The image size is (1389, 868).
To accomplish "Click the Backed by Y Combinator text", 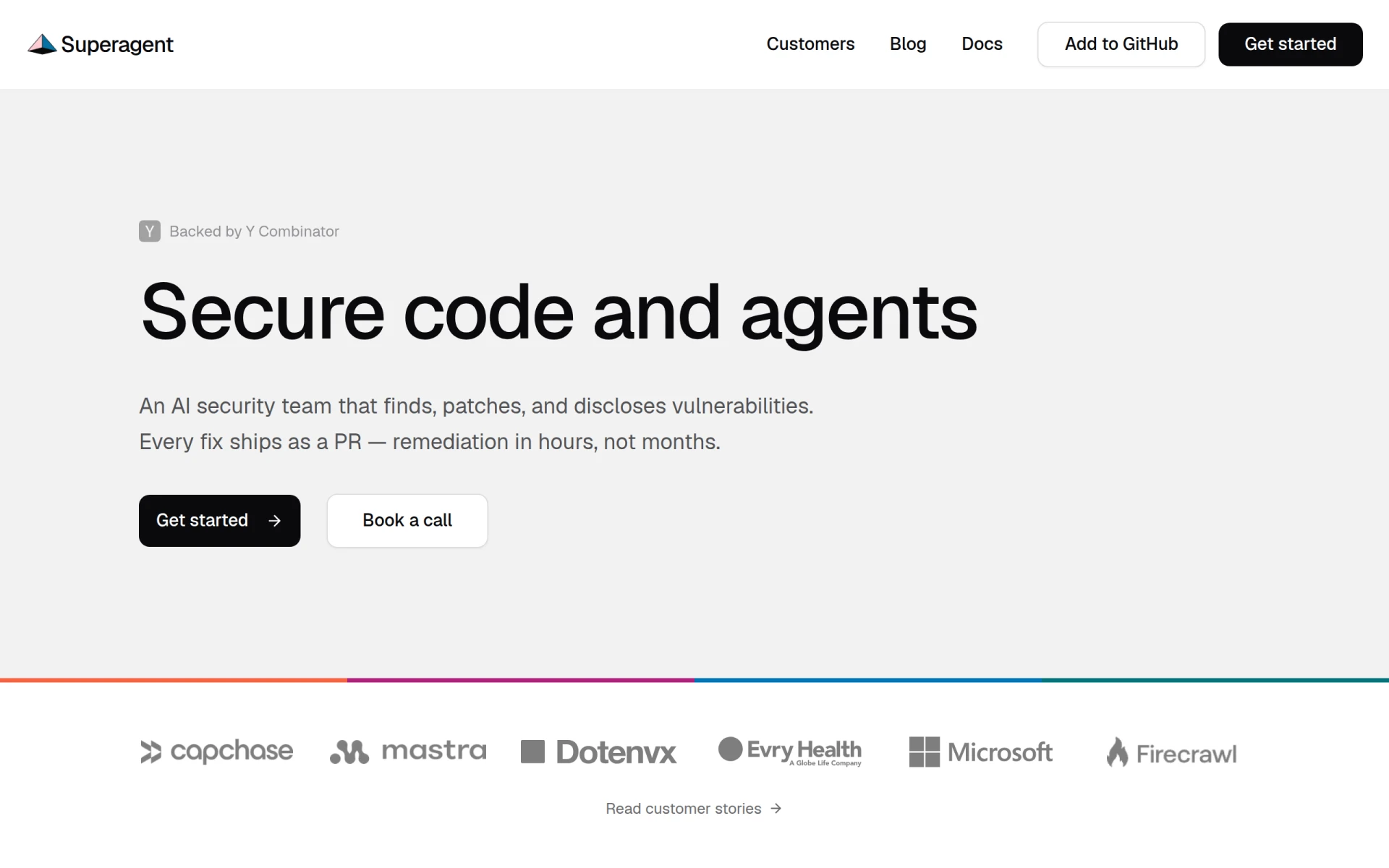I will pyautogui.click(x=254, y=231).
